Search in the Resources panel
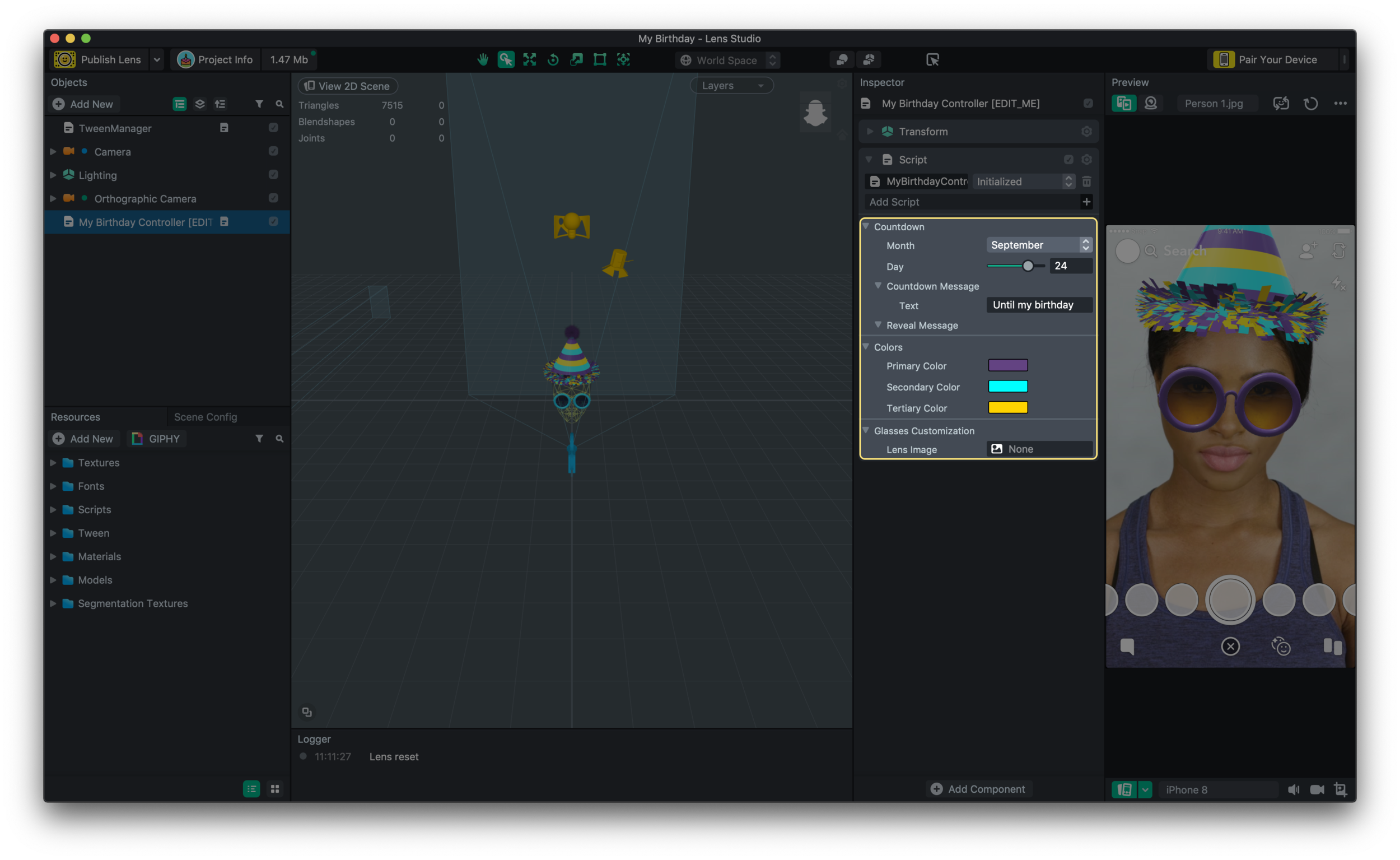1400x860 pixels. 279,439
